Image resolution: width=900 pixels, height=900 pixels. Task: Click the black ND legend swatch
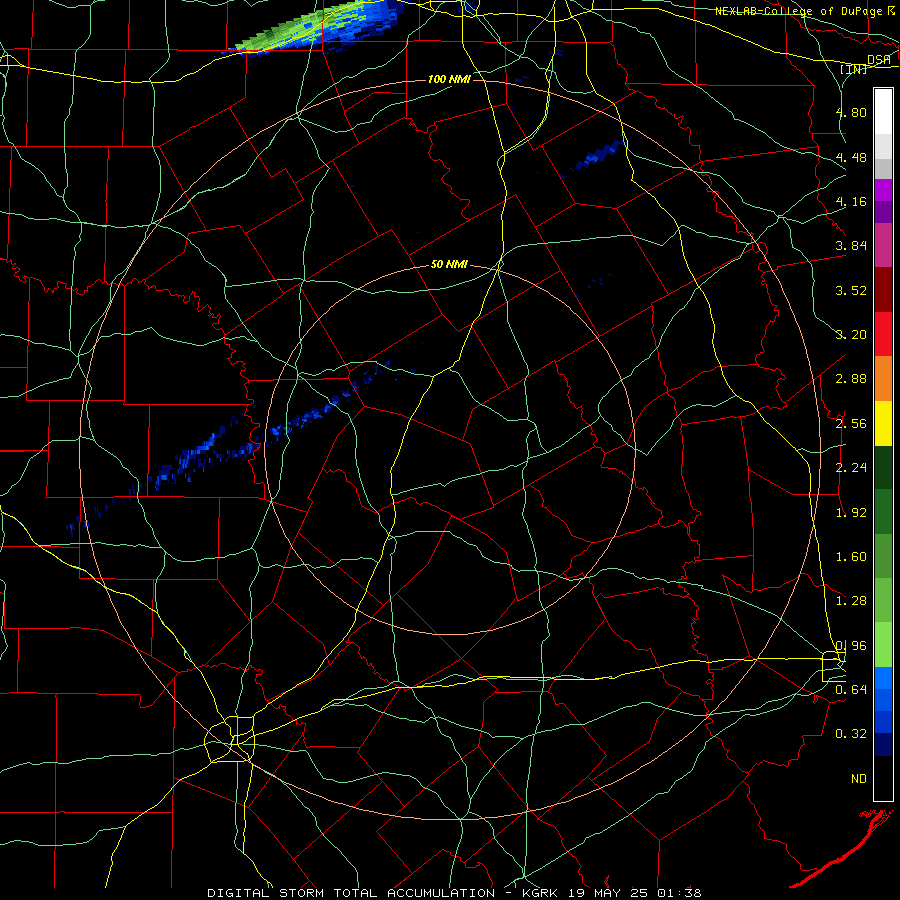coord(883,778)
